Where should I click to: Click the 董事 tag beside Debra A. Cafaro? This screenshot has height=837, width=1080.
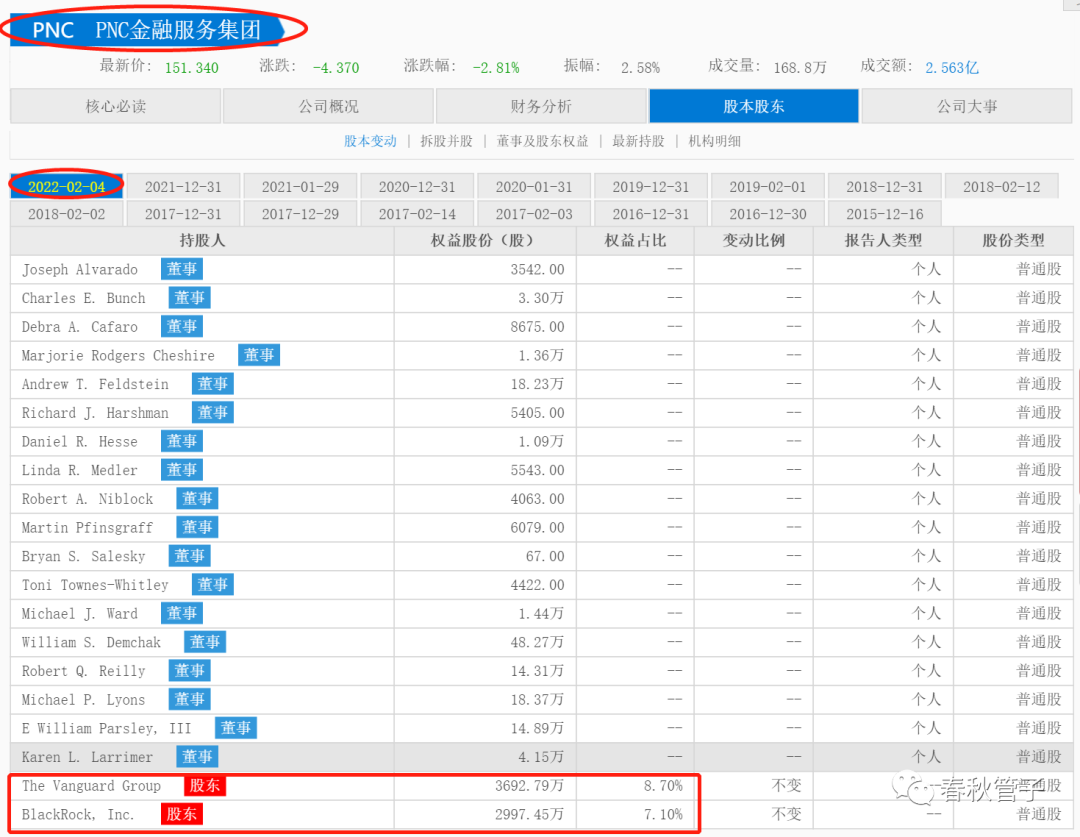(x=182, y=327)
